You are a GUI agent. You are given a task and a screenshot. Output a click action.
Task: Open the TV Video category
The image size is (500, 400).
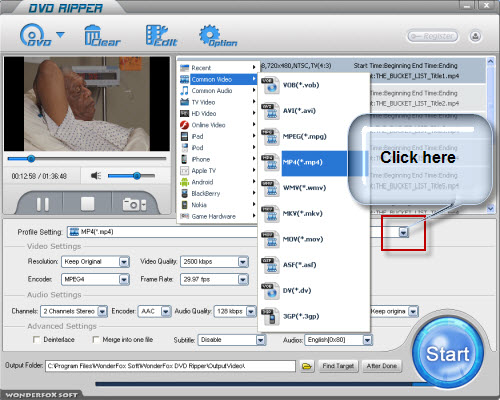point(218,102)
